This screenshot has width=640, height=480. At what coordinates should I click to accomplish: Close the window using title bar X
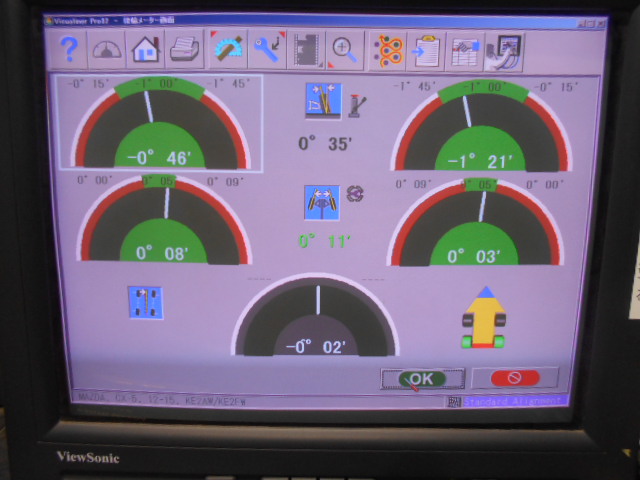(x=600, y=24)
